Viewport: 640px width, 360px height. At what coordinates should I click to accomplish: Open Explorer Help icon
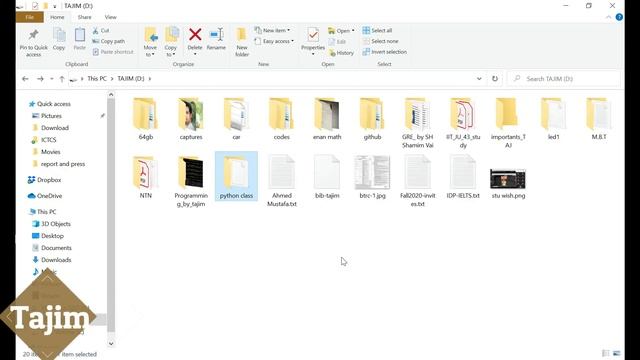point(619,17)
